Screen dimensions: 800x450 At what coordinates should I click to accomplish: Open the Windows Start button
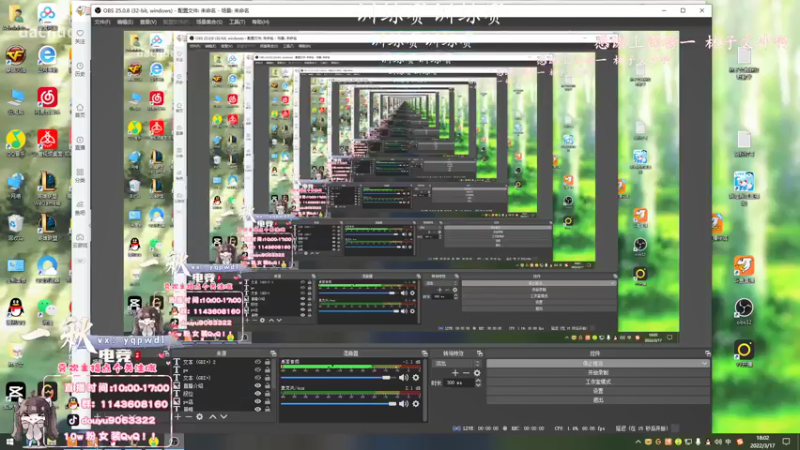click(x=10, y=442)
